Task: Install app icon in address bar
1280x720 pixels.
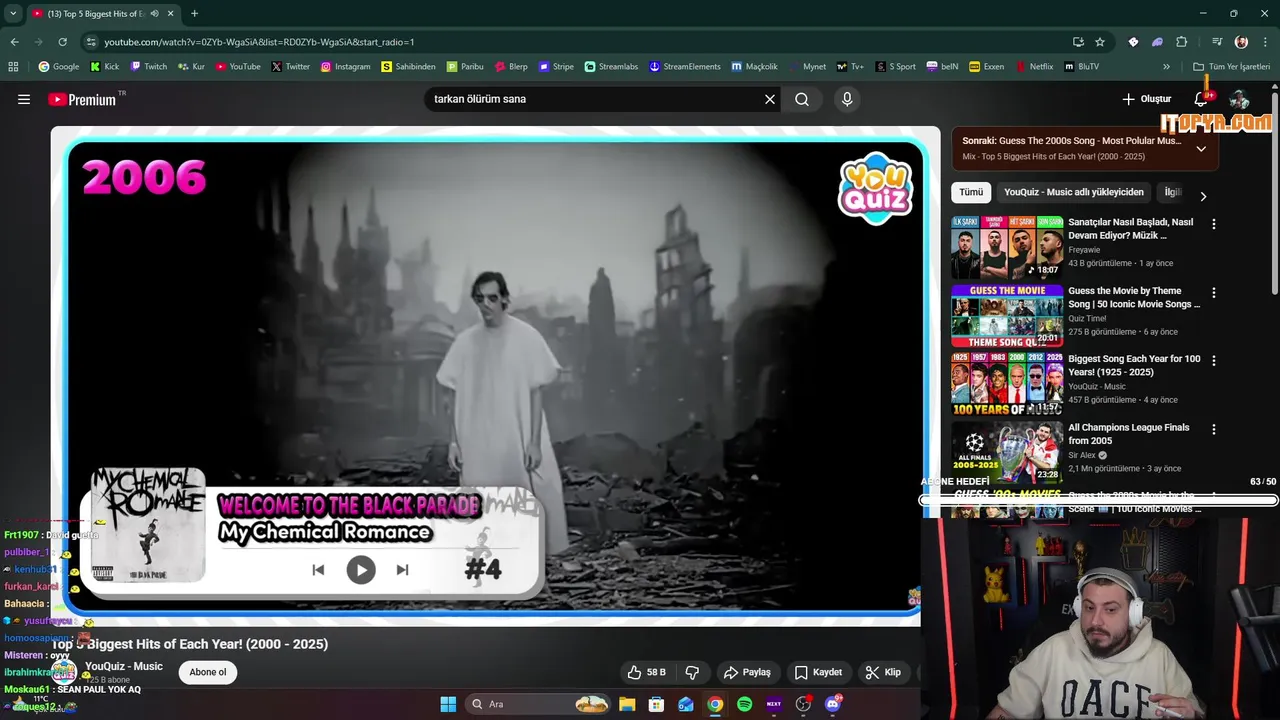Action: (x=1078, y=42)
